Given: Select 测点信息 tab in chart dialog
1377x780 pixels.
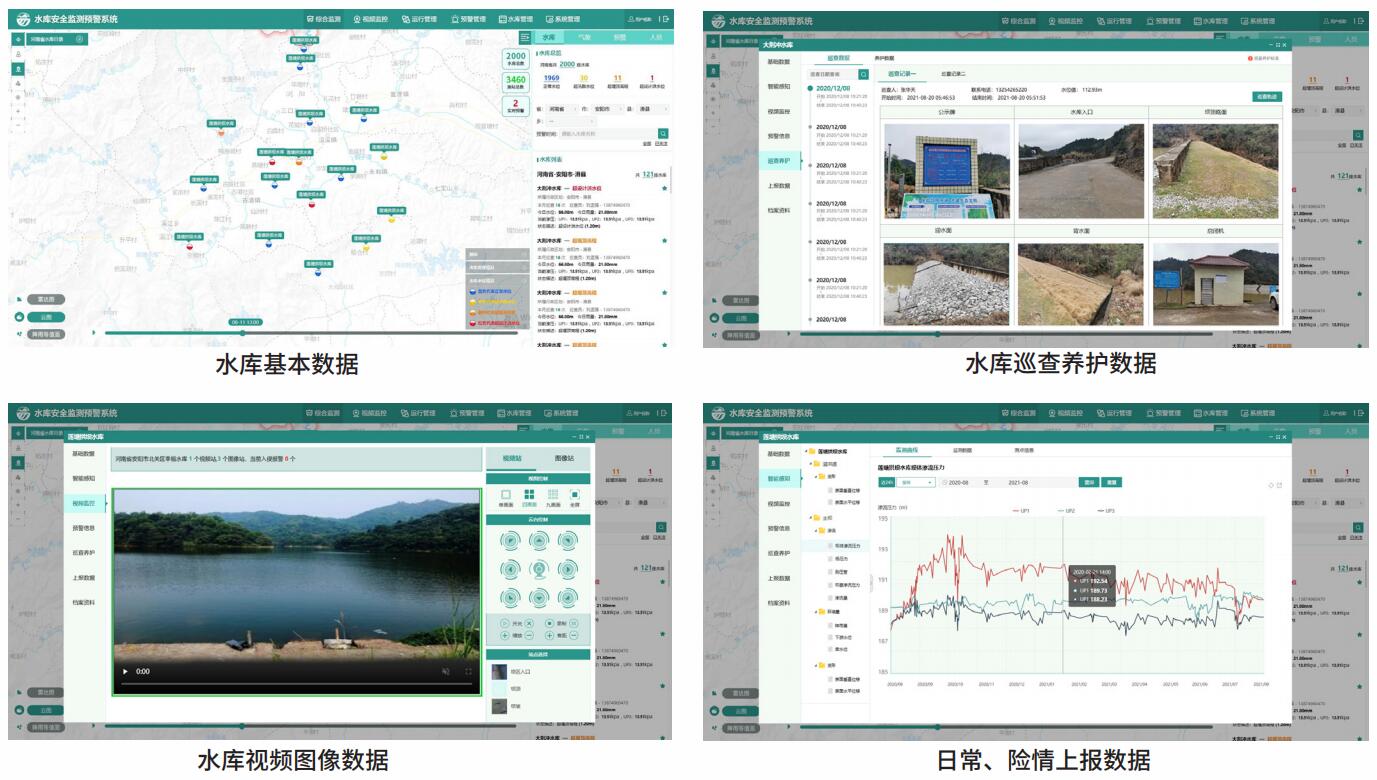Looking at the screenshot, I should point(1024,450).
